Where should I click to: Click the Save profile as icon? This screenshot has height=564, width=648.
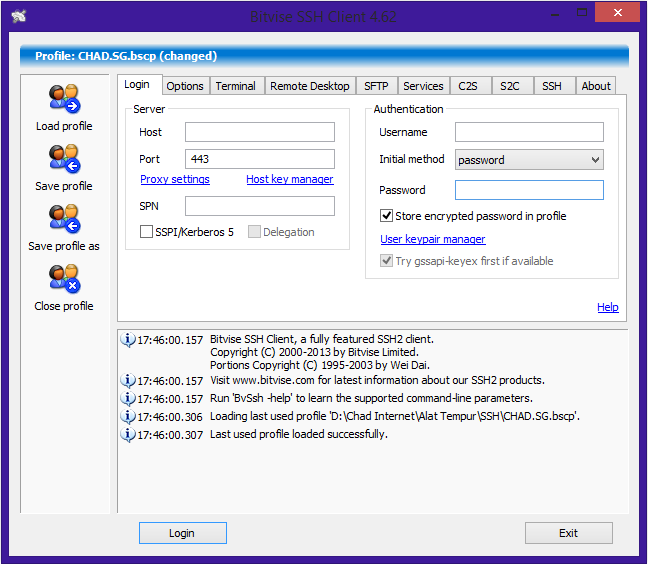64,219
